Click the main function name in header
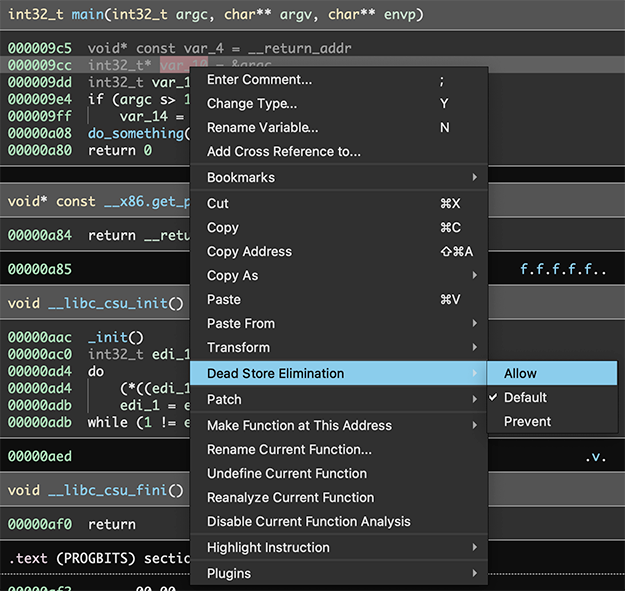The image size is (625, 591). (x=87, y=14)
